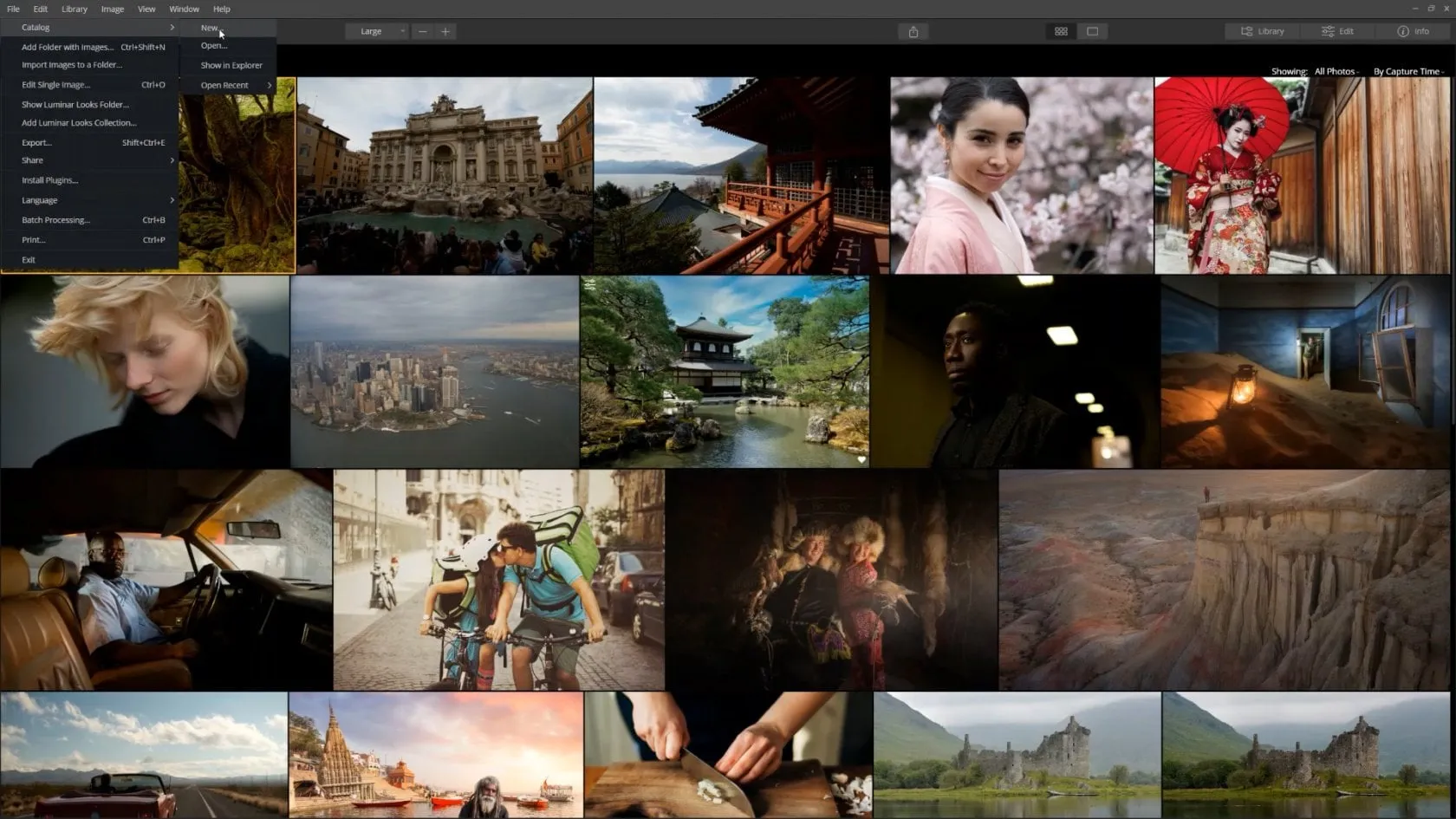1456x819 pixels.
Task: Open the By Capture Time sort dropdown
Action: pyautogui.click(x=1407, y=71)
